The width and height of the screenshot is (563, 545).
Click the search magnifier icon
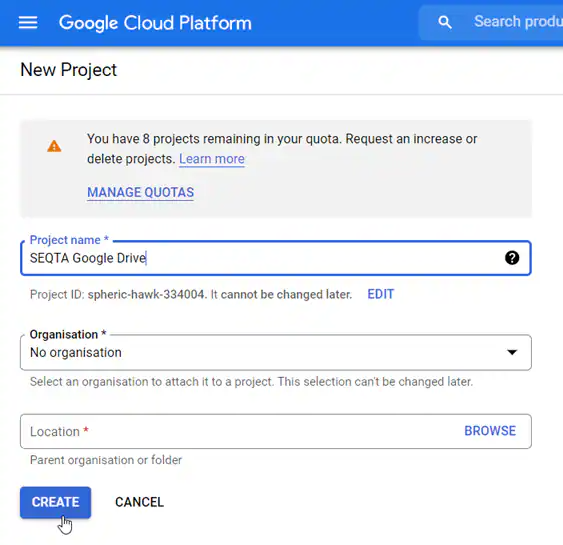point(445,22)
